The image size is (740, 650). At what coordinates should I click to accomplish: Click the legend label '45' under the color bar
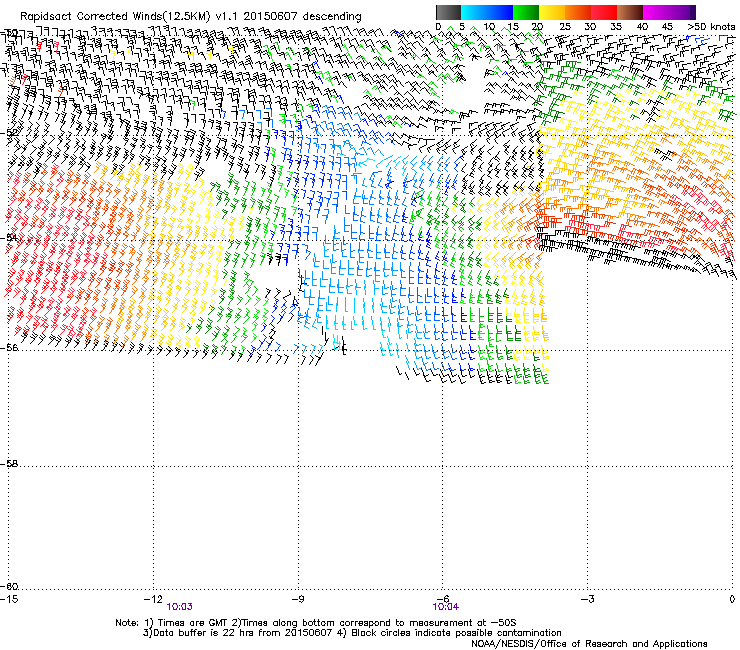click(667, 26)
